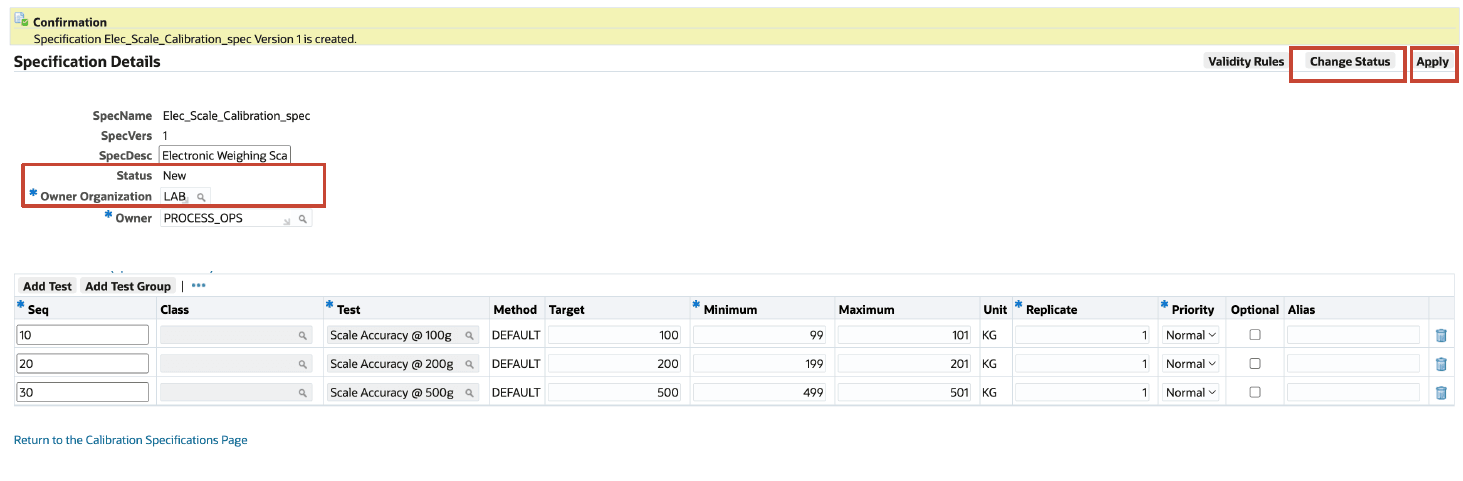Click the Maximum column header

click(x=867, y=310)
